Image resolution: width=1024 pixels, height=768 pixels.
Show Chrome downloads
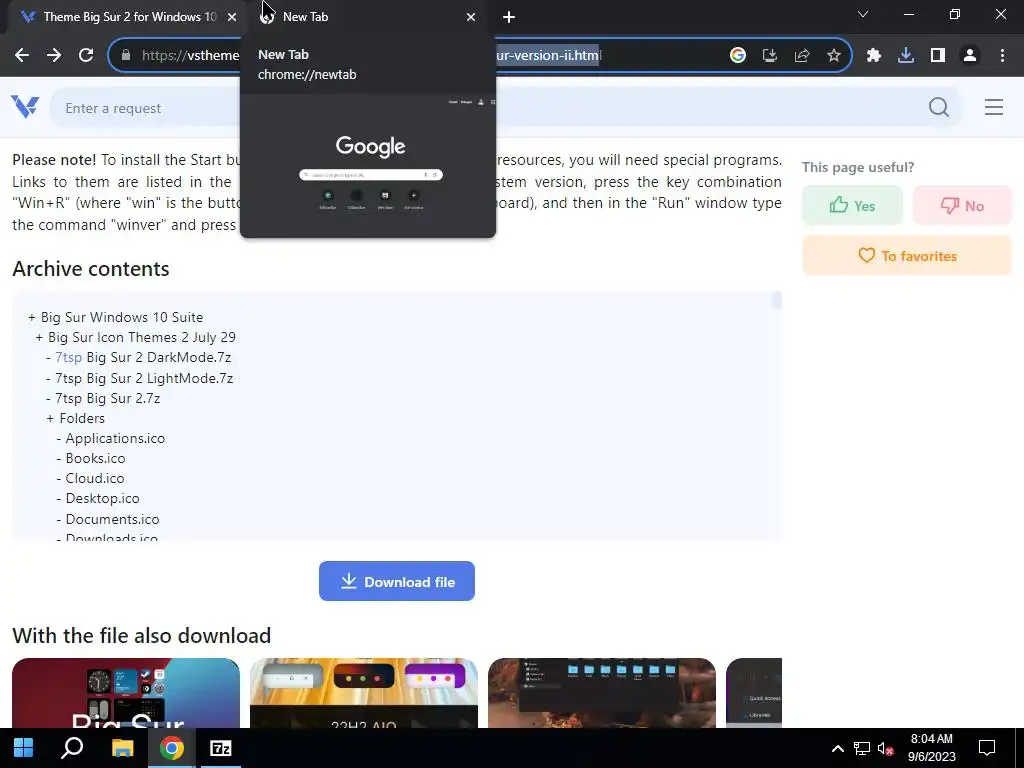[906, 56]
